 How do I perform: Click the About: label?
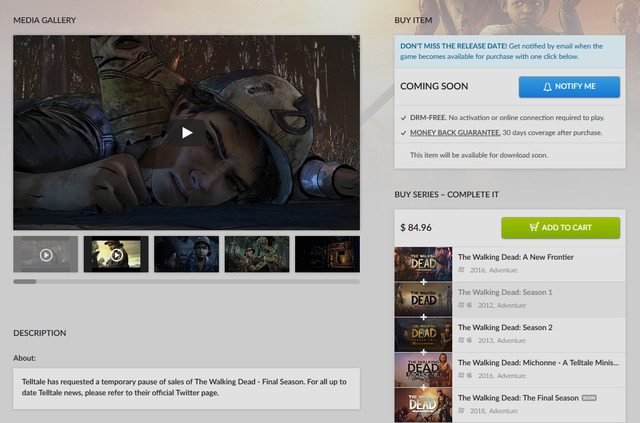[24, 358]
